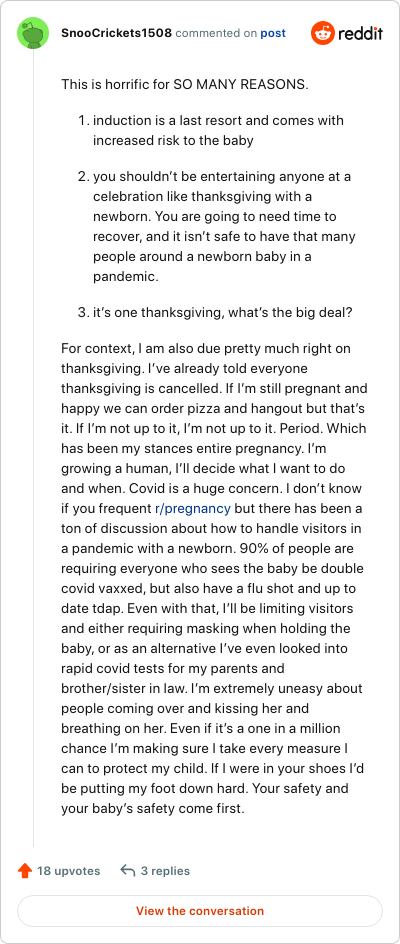
Task: Click the "18 upvotes" count
Action: [x=69, y=871]
